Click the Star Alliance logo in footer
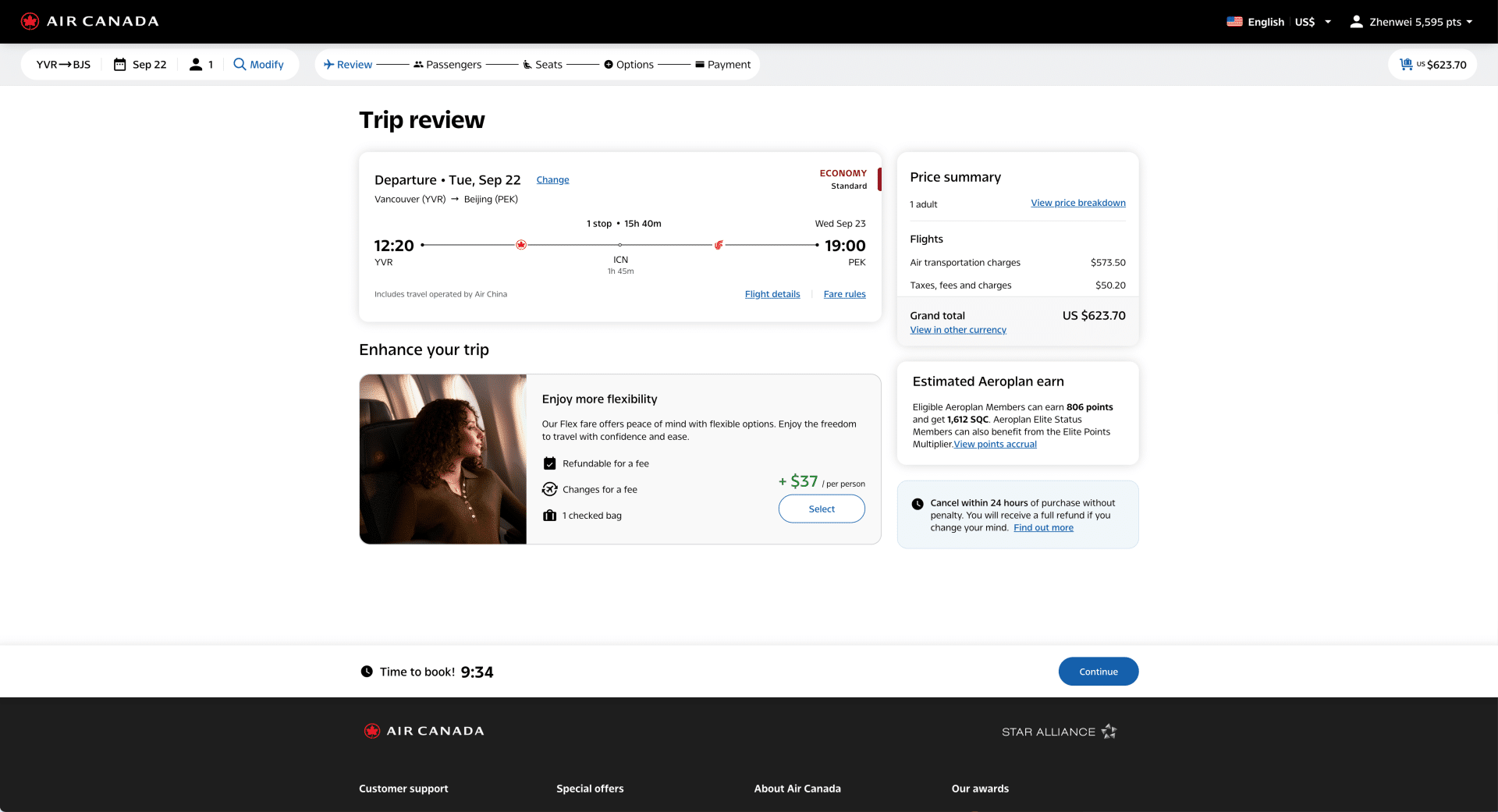This screenshot has width=1498, height=812. [x=1060, y=732]
